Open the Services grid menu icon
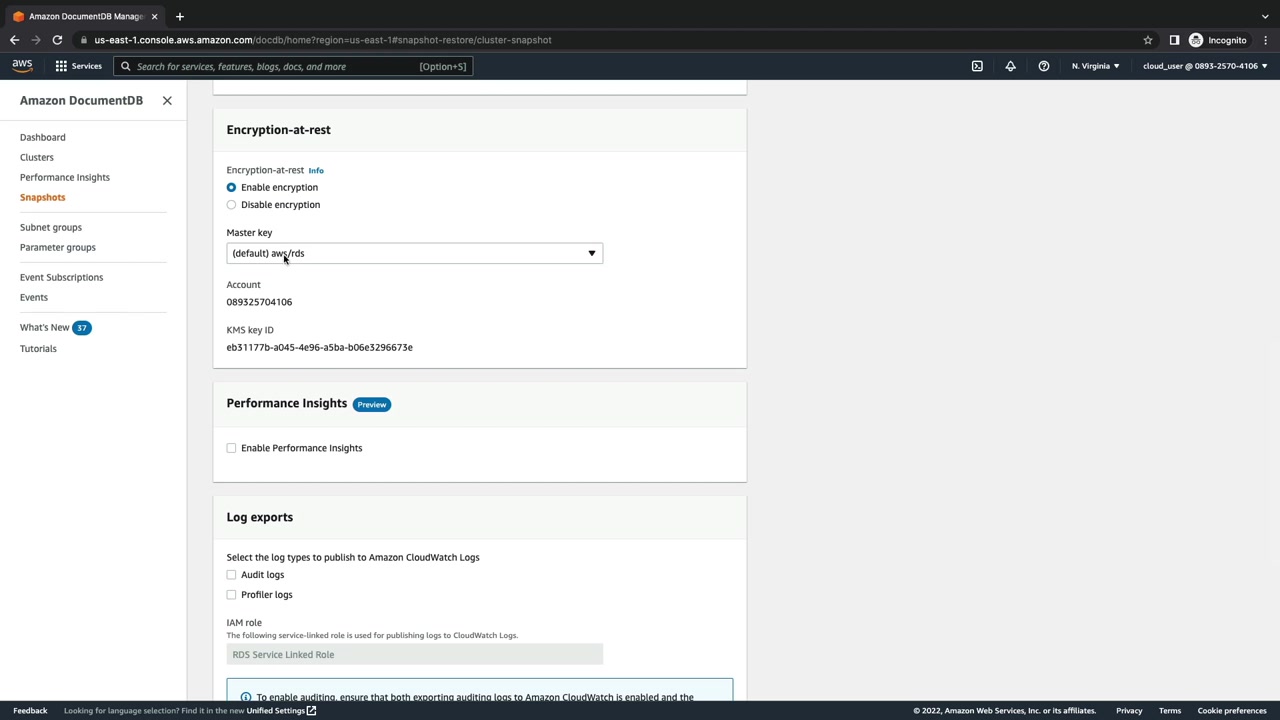Image resolution: width=1280 pixels, height=720 pixels. pyautogui.click(x=61, y=66)
